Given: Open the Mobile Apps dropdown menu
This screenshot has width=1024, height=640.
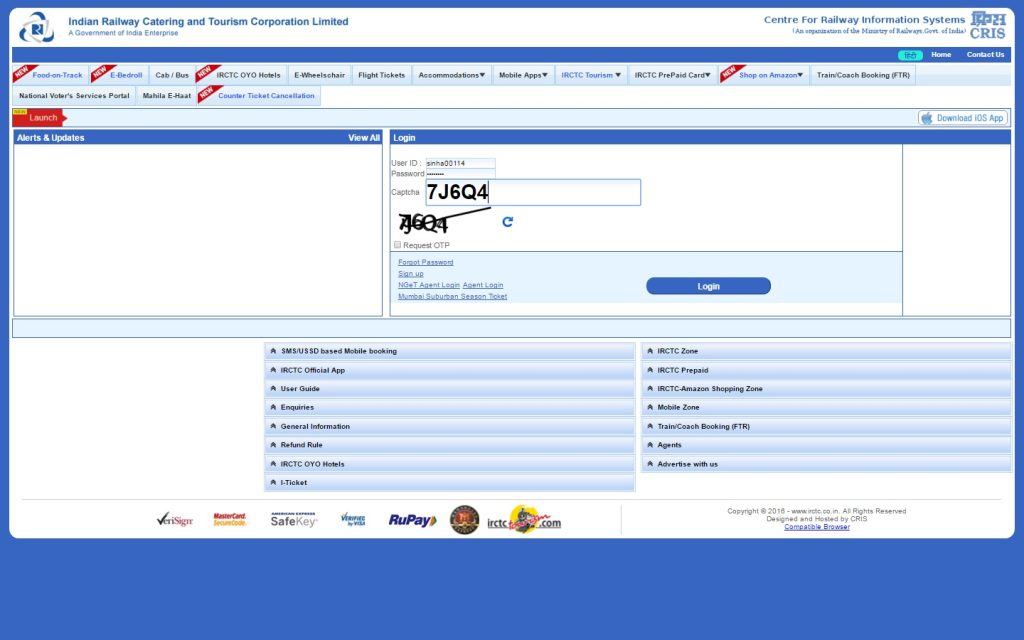Looking at the screenshot, I should click(523, 75).
